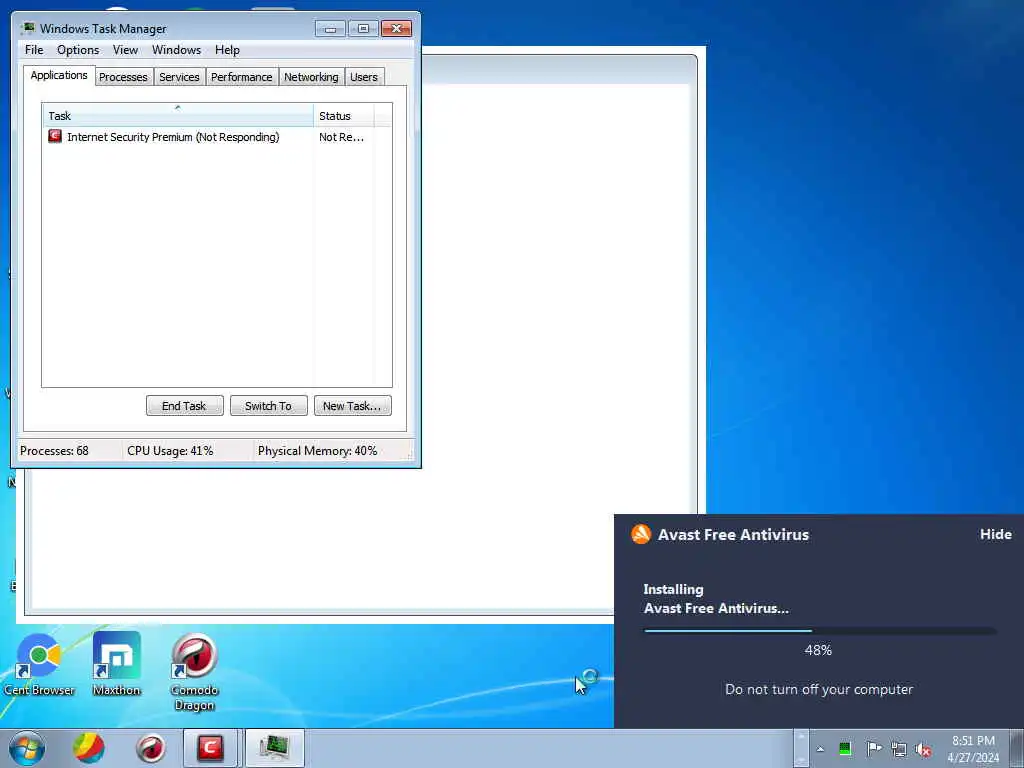
Task: Click the Do not turn off your computer text
Action: [819, 690]
